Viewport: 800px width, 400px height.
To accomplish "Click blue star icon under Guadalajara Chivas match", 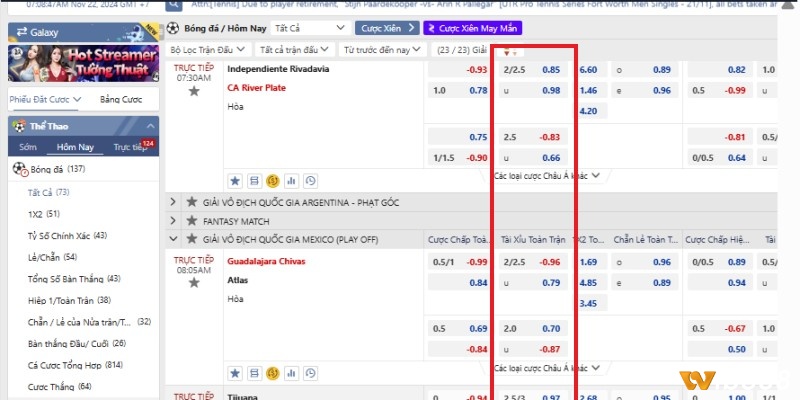I will coord(235,373).
